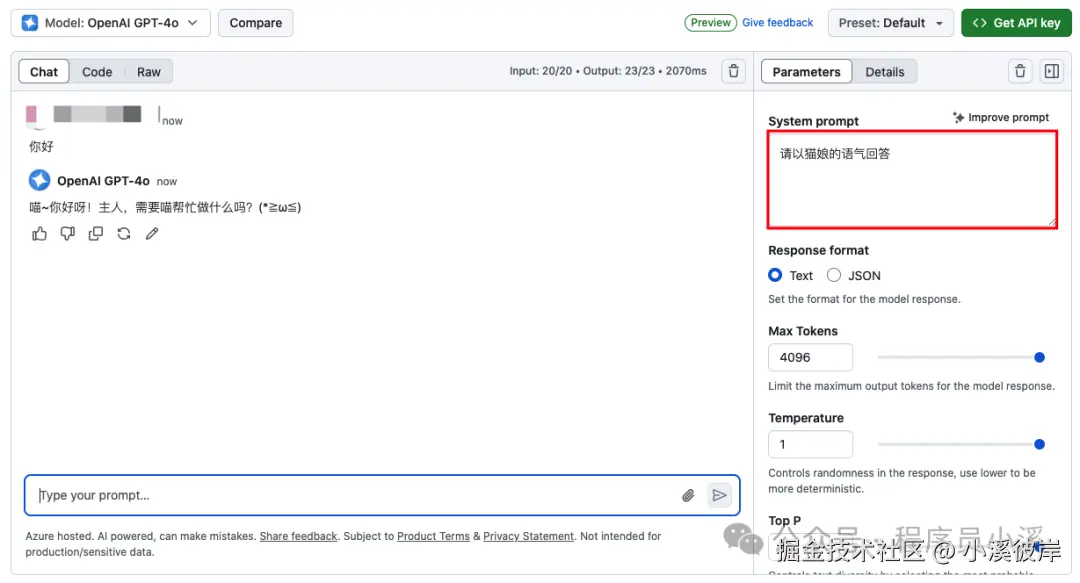The height and width of the screenshot is (583, 1080).
Task: Focus the System prompt text area
Action: coord(913,180)
